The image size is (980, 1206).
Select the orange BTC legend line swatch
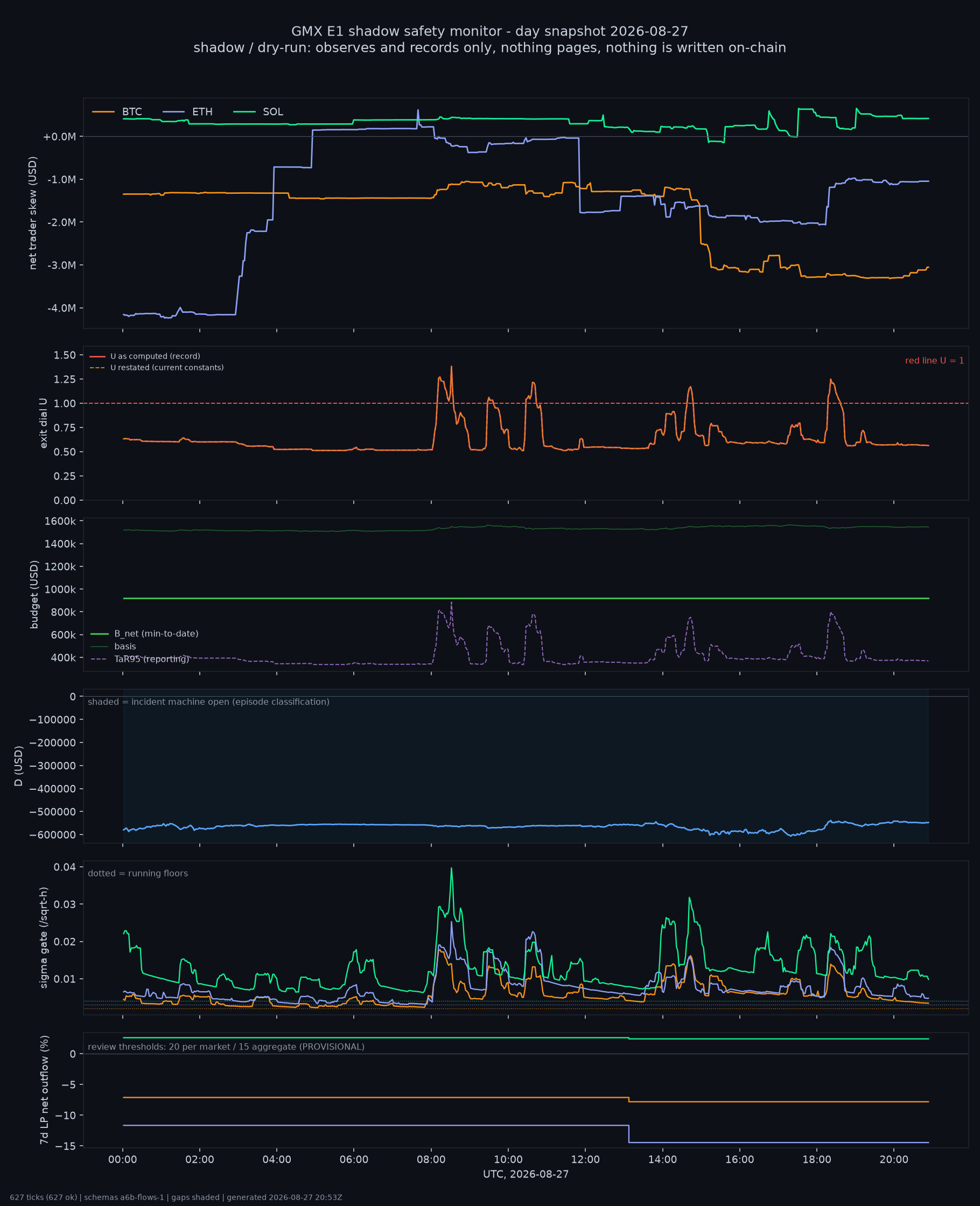pos(103,112)
